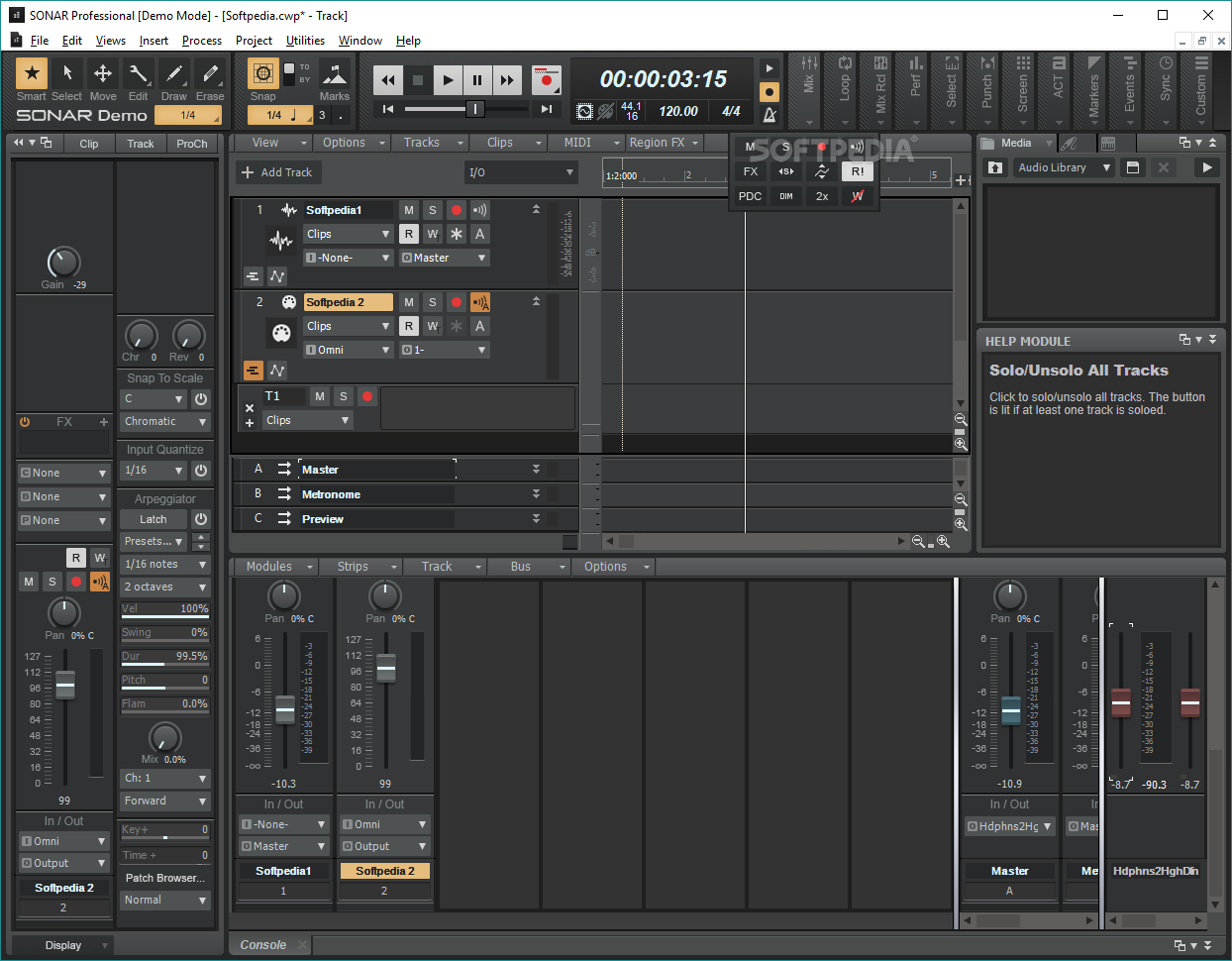Open the Audio Library dropdown
The width and height of the screenshot is (1232, 961).
(x=1064, y=168)
